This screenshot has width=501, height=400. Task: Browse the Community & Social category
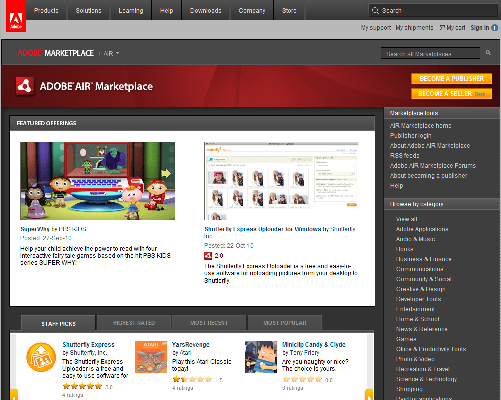[423, 279]
